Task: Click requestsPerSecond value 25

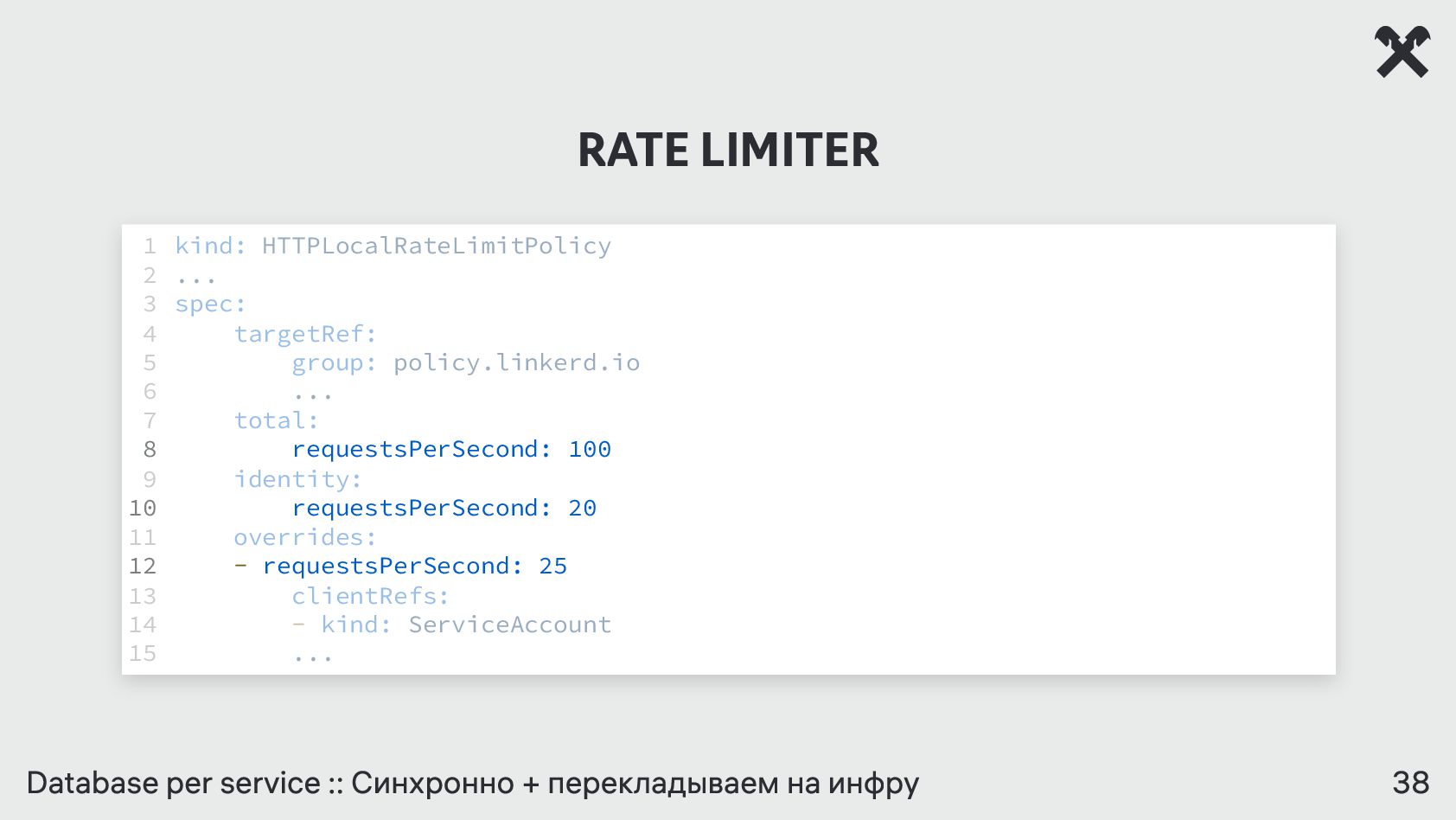Action: coord(552,566)
